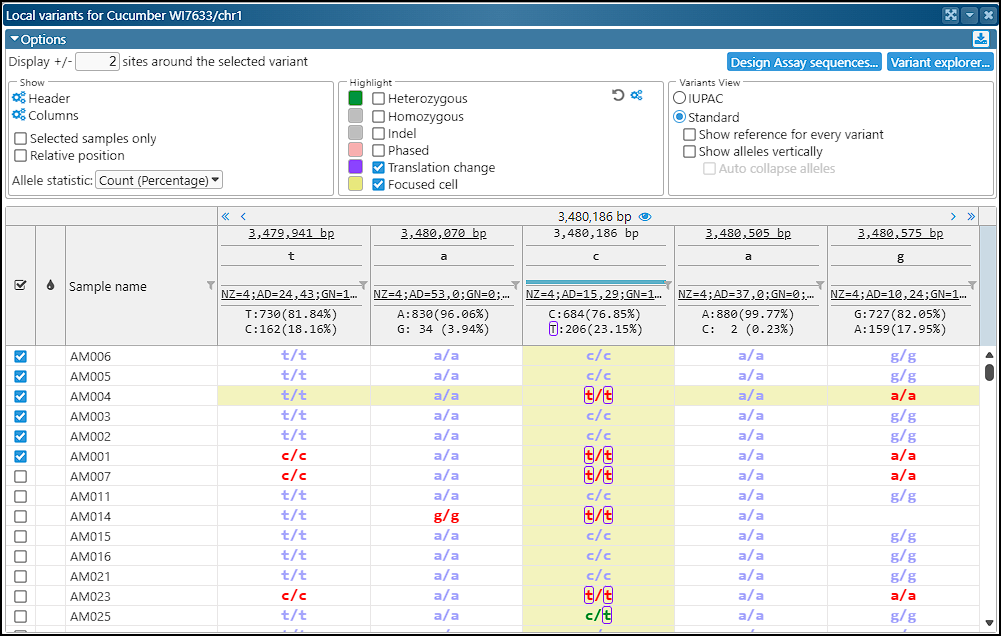Open the Sample name column filter

click(x=210, y=284)
